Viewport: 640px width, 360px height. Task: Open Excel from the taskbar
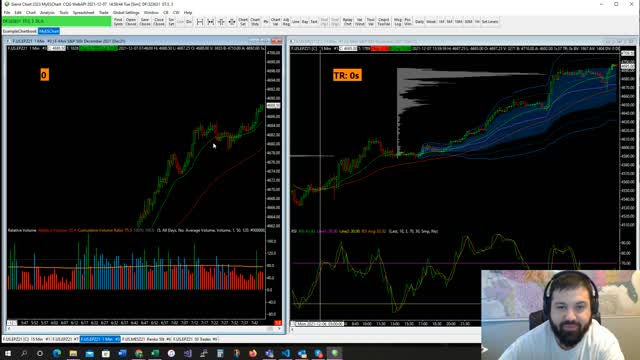point(155,353)
